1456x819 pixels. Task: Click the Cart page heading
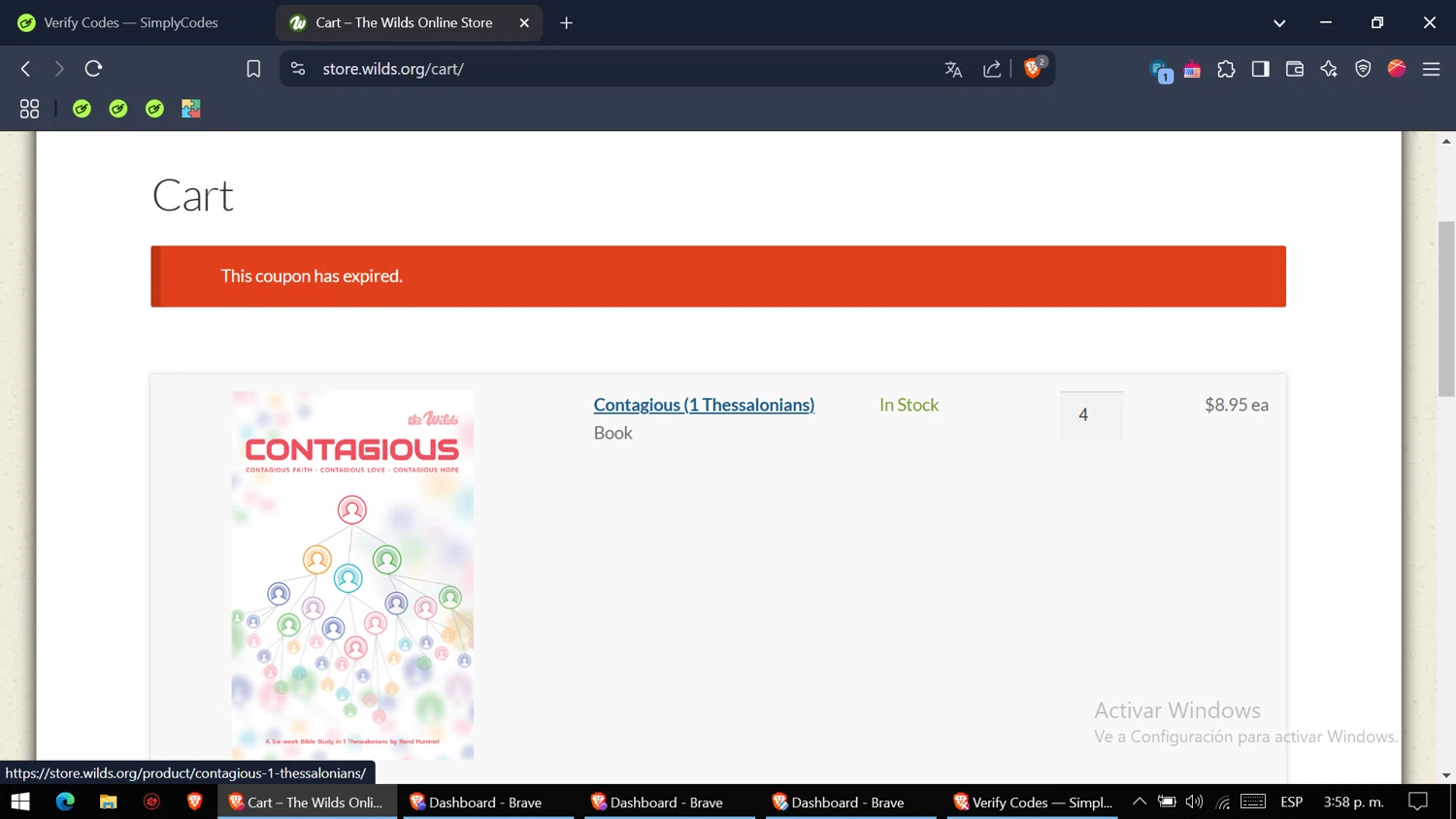pos(193,195)
